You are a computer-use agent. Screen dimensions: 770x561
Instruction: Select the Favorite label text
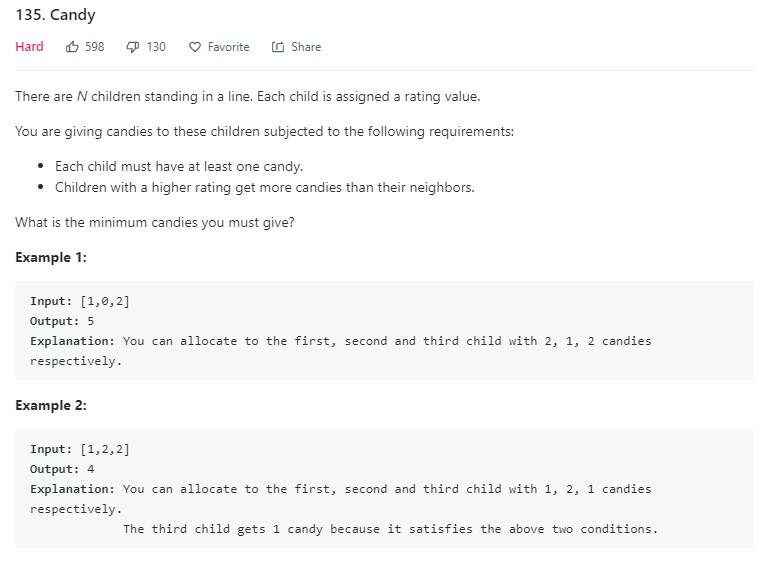228,47
